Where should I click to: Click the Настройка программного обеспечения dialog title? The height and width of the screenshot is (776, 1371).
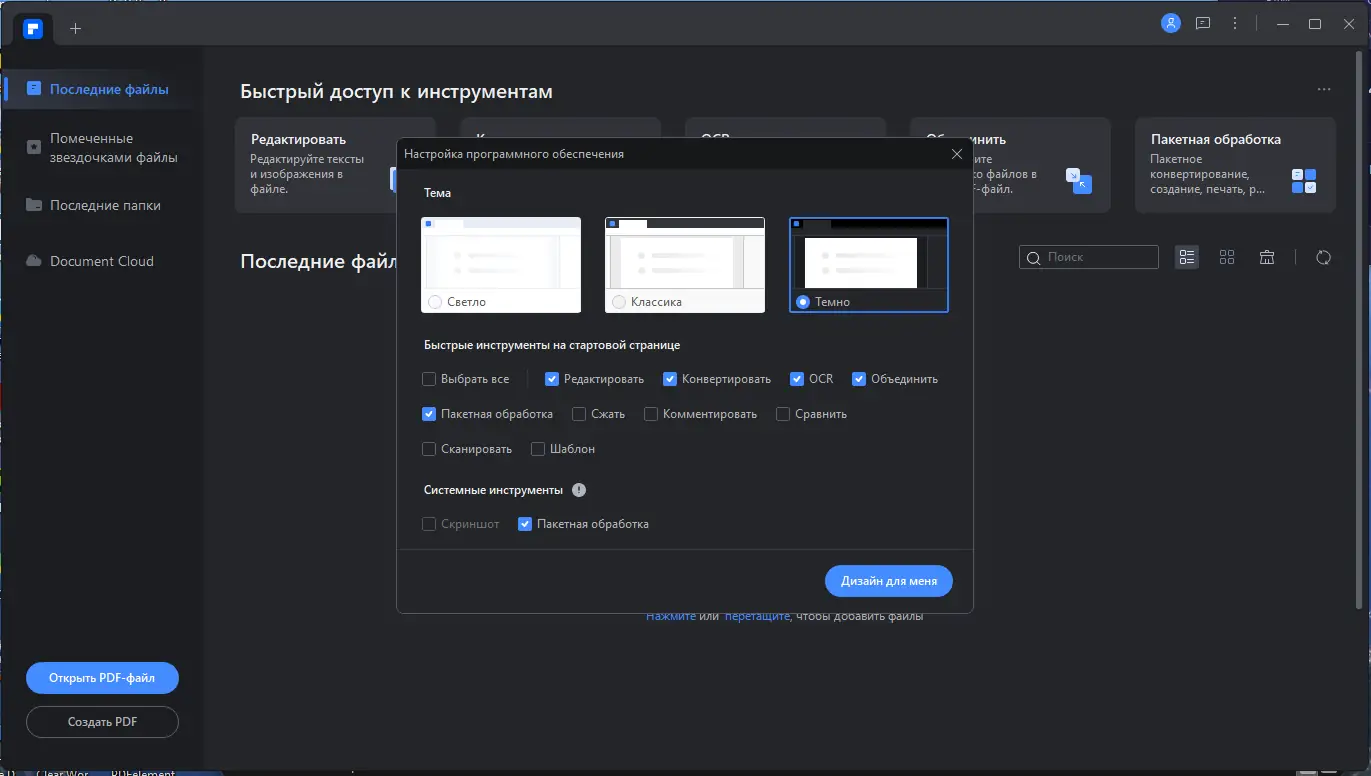(514, 154)
